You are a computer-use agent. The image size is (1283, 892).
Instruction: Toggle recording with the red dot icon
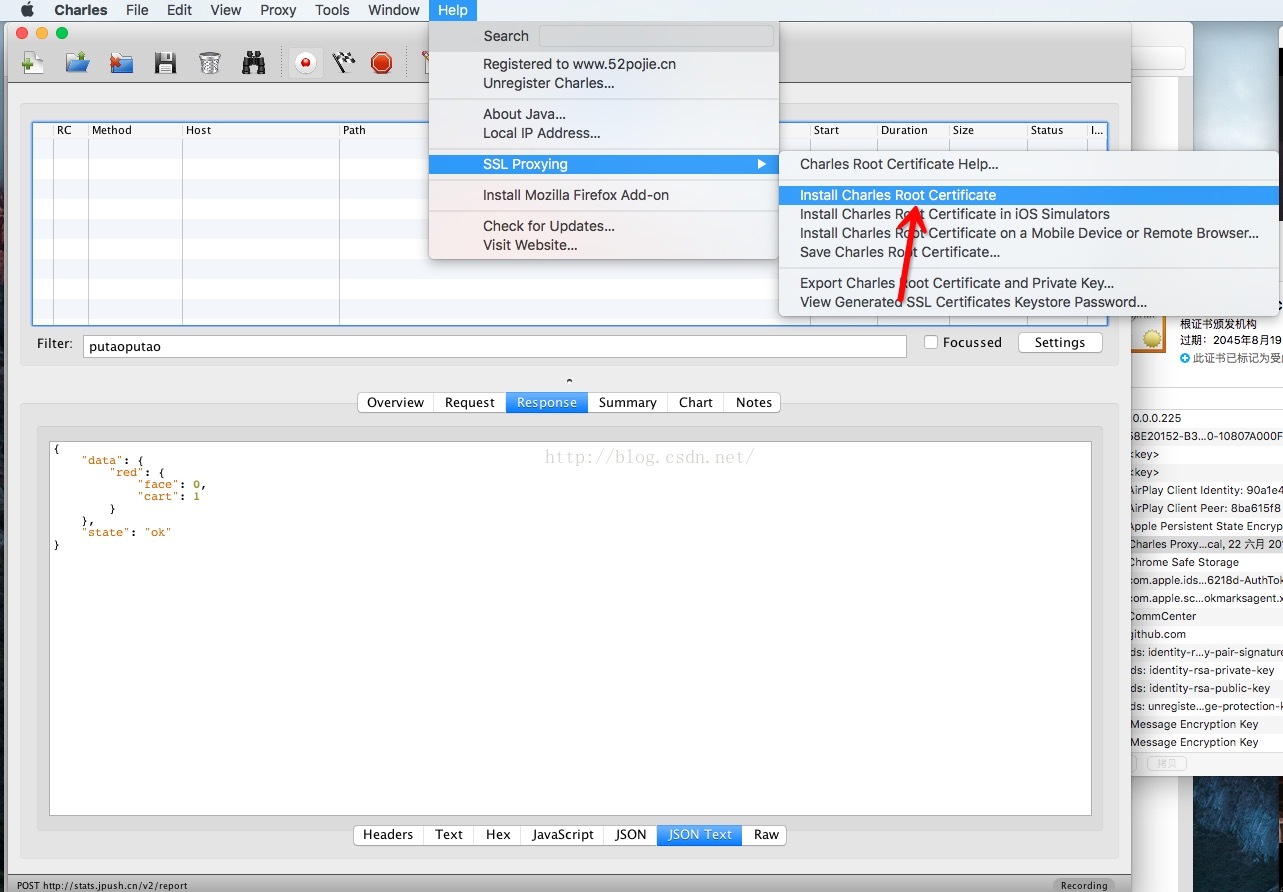pos(306,63)
